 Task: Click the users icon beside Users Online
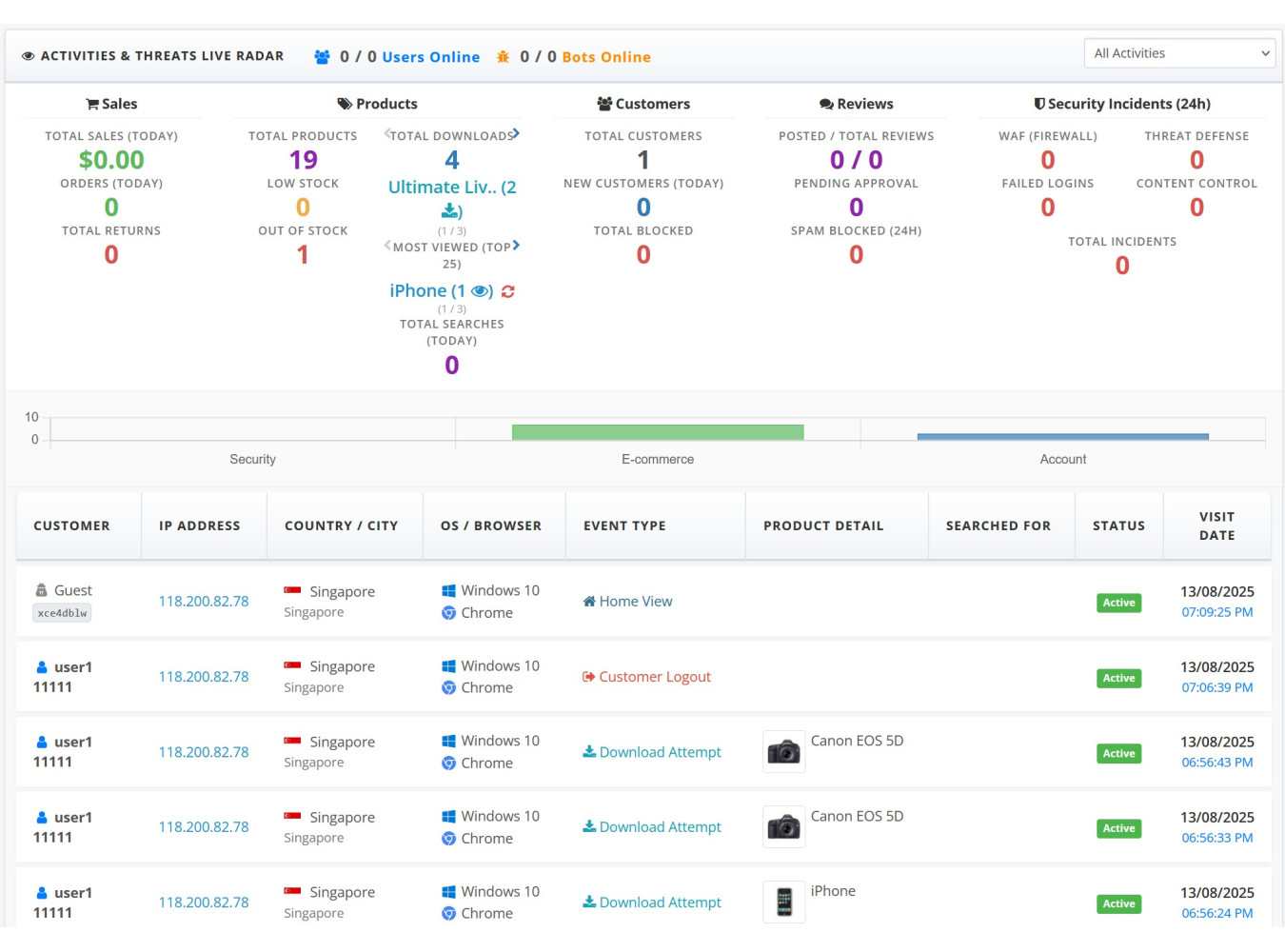tap(323, 57)
